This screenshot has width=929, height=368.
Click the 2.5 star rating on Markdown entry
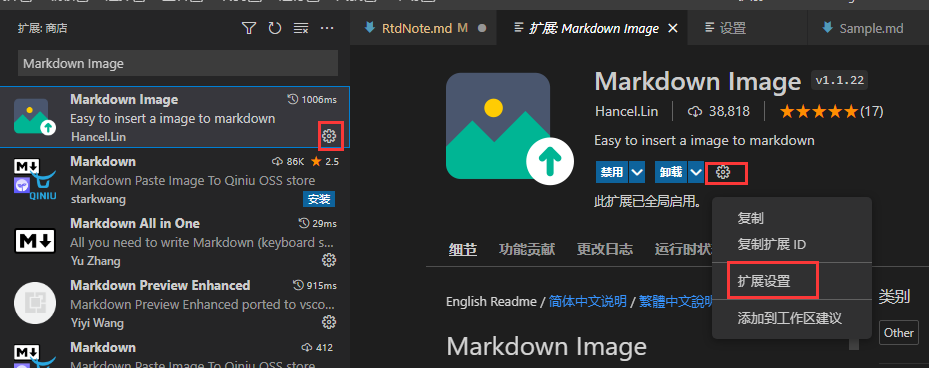click(x=325, y=161)
